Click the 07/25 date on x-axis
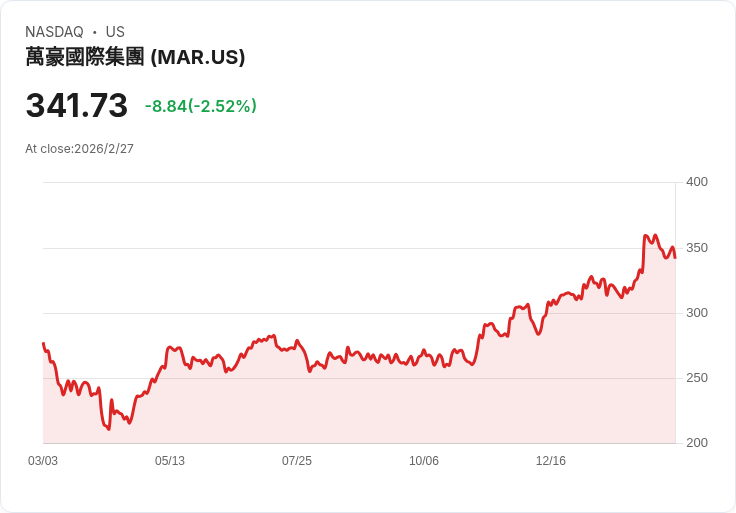This screenshot has height=513, width=736. (x=297, y=461)
